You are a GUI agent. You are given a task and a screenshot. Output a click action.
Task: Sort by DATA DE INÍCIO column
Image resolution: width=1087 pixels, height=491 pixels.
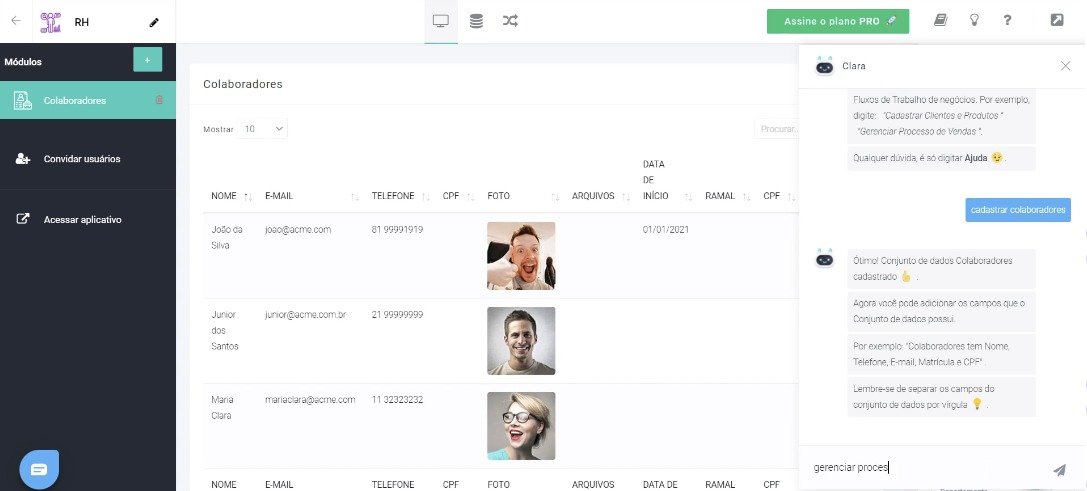[667, 180]
